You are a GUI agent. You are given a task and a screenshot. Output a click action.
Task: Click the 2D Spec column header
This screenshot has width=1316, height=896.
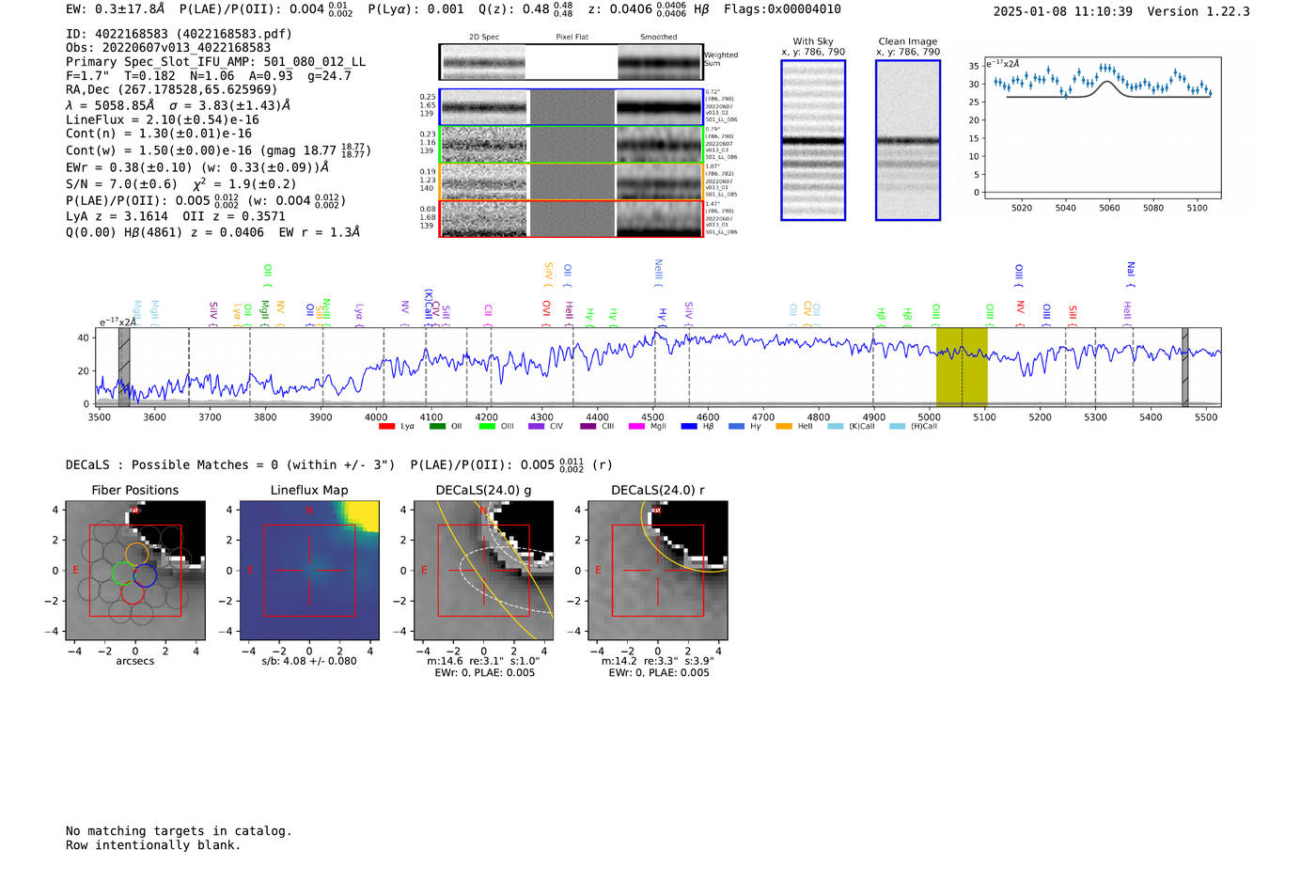pyautogui.click(x=484, y=38)
